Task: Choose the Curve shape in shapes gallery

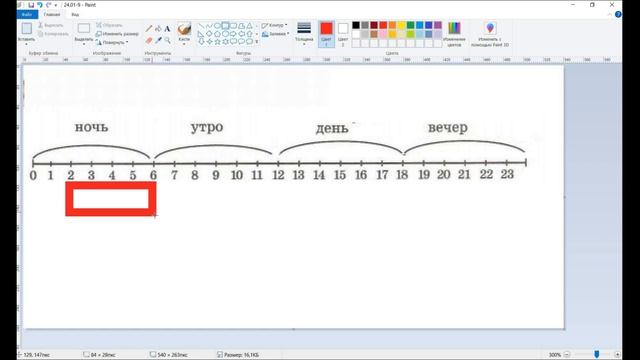Action: pyautogui.click(x=209, y=26)
